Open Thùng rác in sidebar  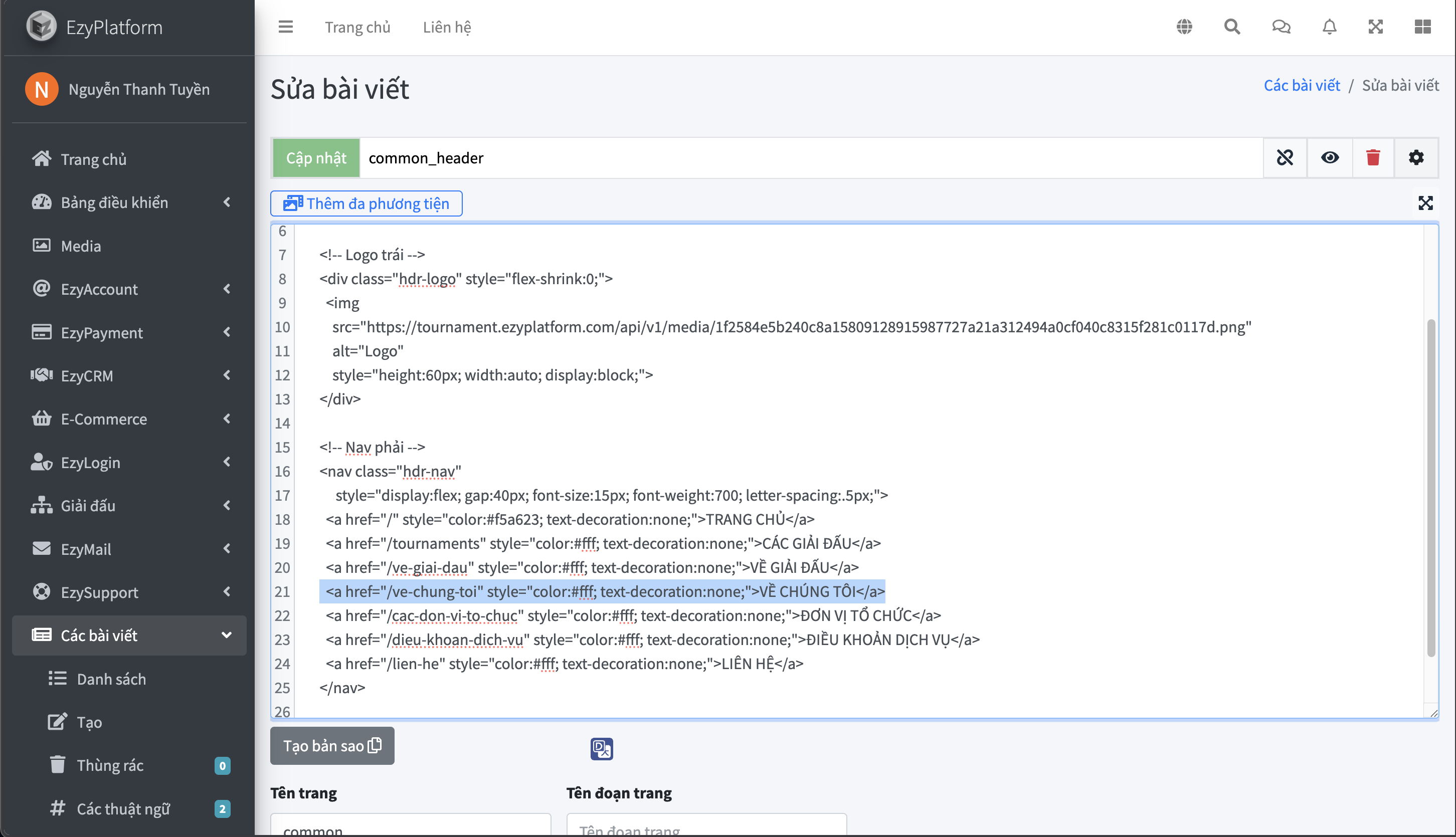click(x=110, y=765)
